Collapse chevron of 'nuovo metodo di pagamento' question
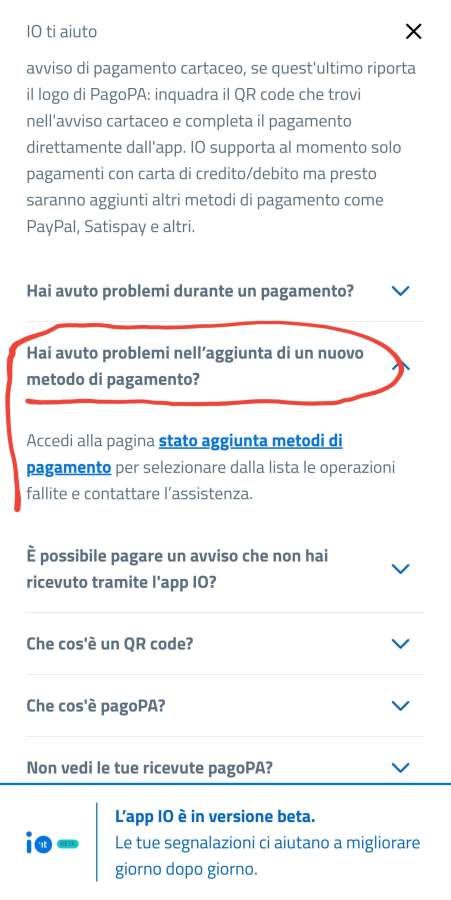The width and height of the screenshot is (451, 900). click(x=400, y=366)
